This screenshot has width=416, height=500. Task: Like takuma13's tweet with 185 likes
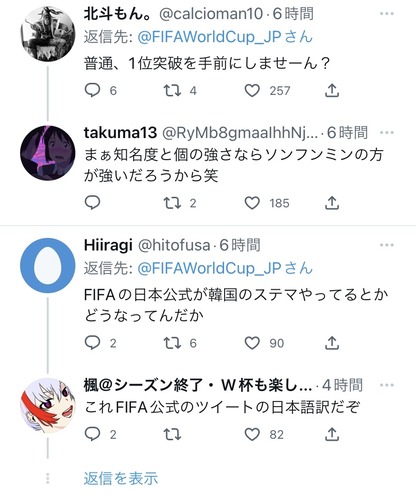[252, 203]
